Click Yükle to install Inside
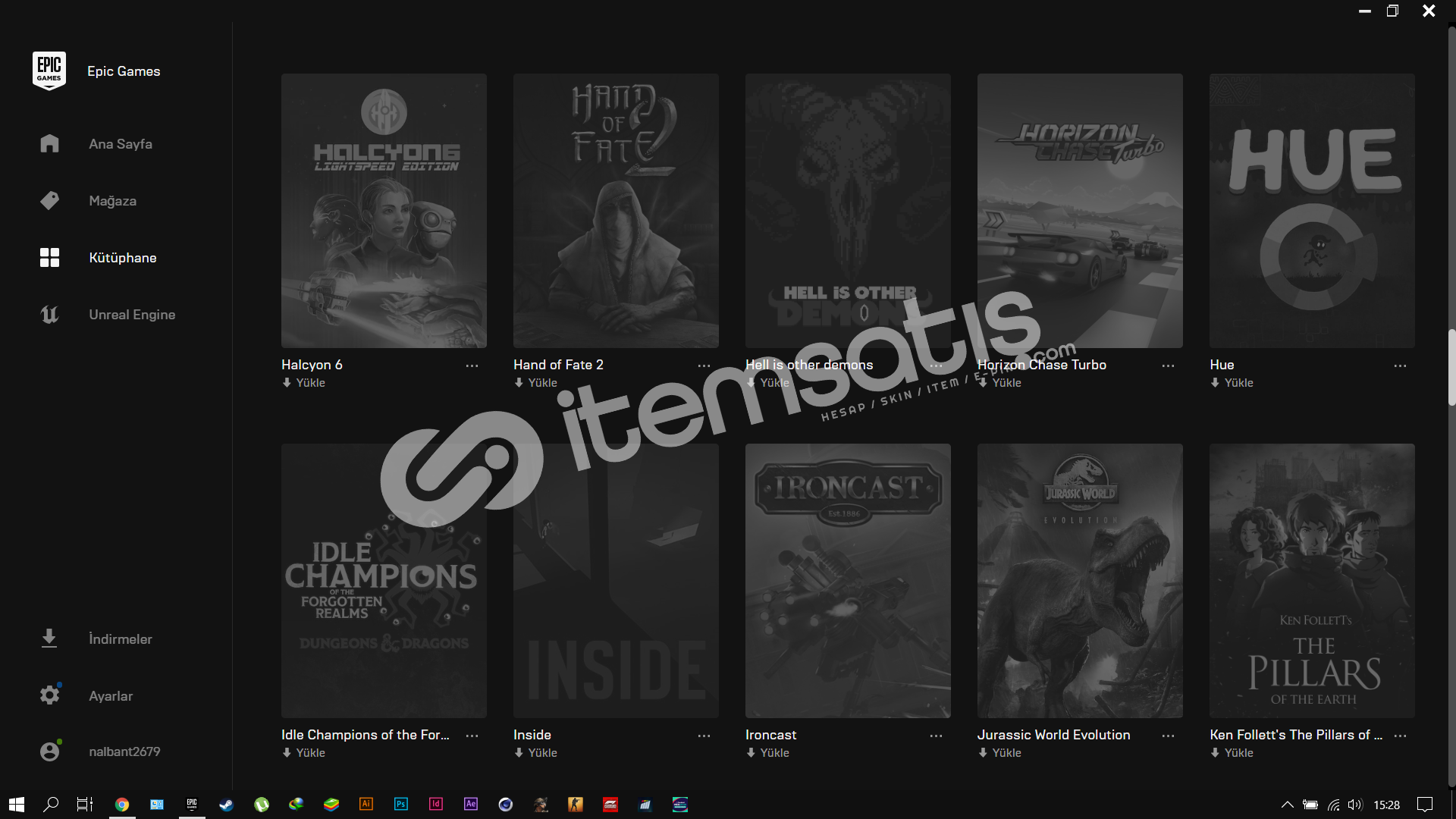 [x=535, y=753]
